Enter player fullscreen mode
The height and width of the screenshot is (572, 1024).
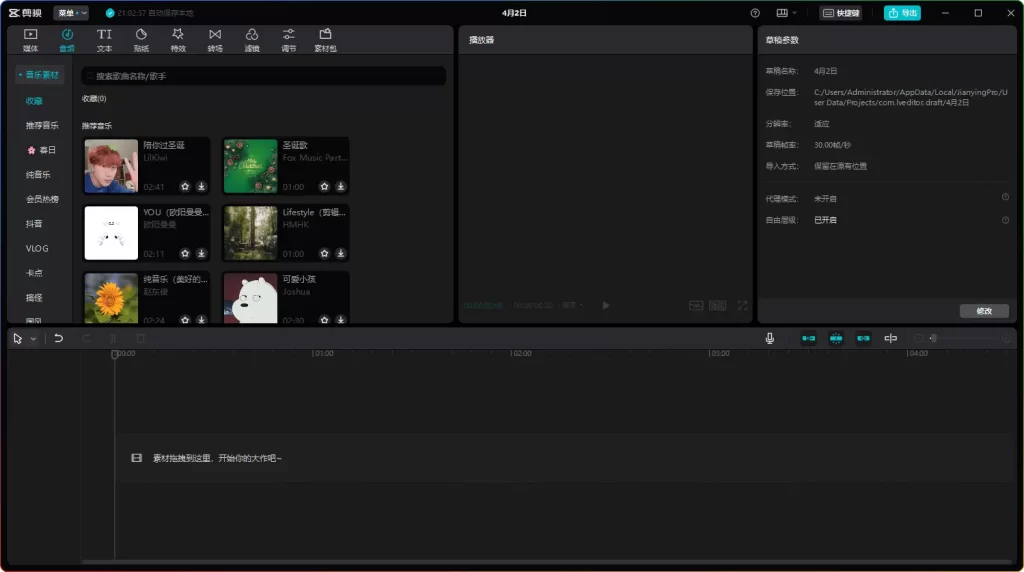(743, 305)
